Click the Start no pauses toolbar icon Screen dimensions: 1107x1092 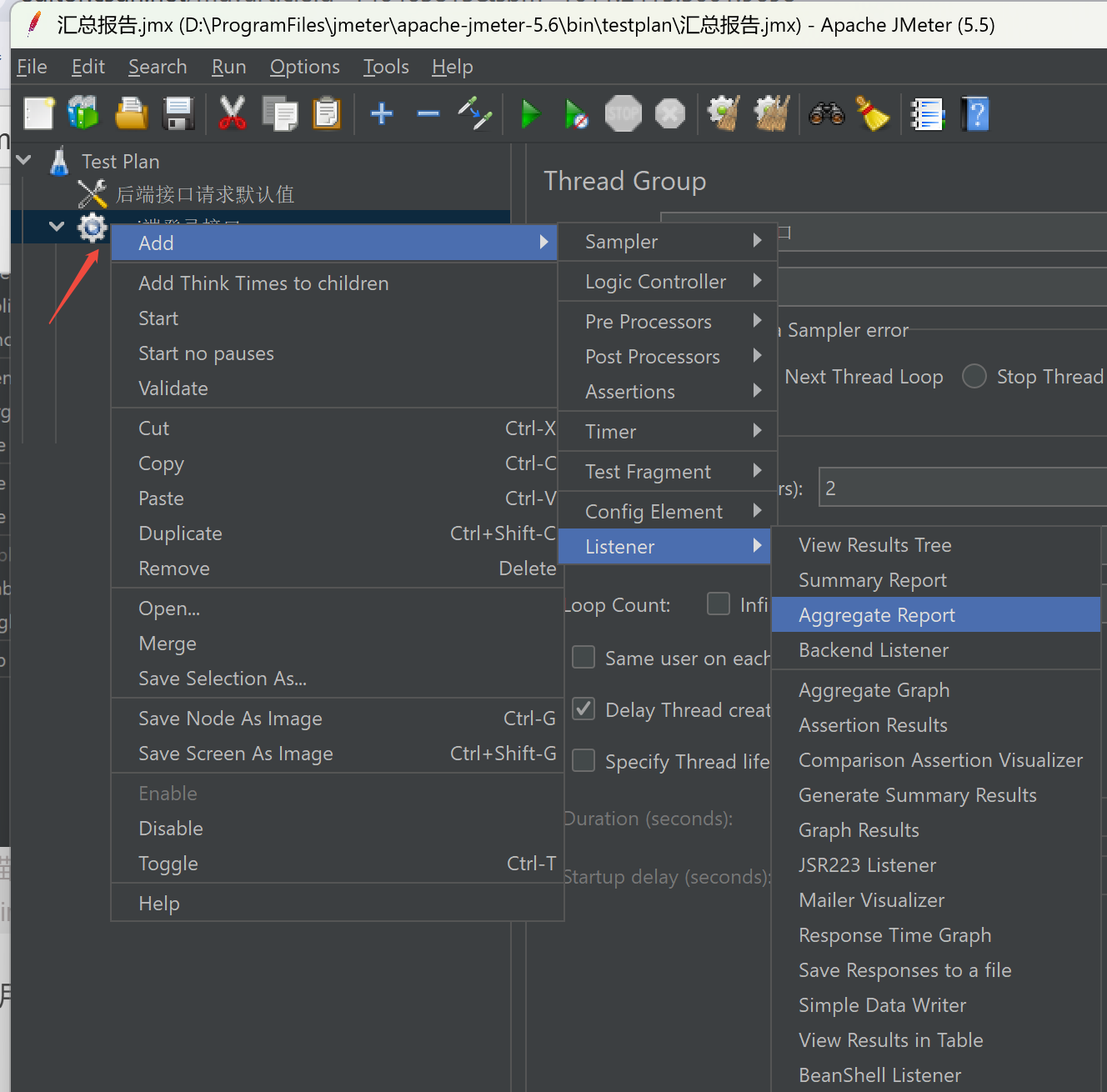(x=576, y=113)
